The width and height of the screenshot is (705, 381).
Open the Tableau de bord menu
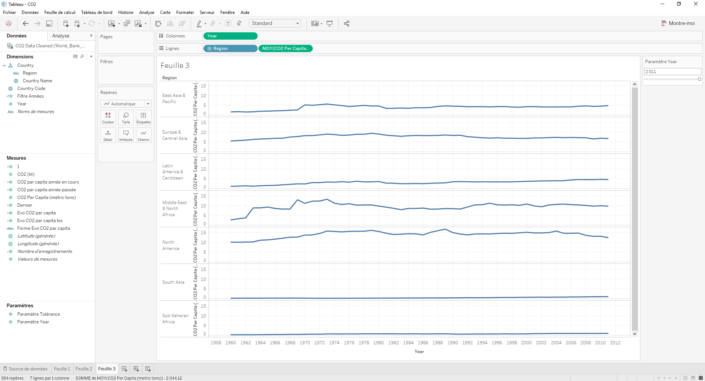(x=97, y=13)
